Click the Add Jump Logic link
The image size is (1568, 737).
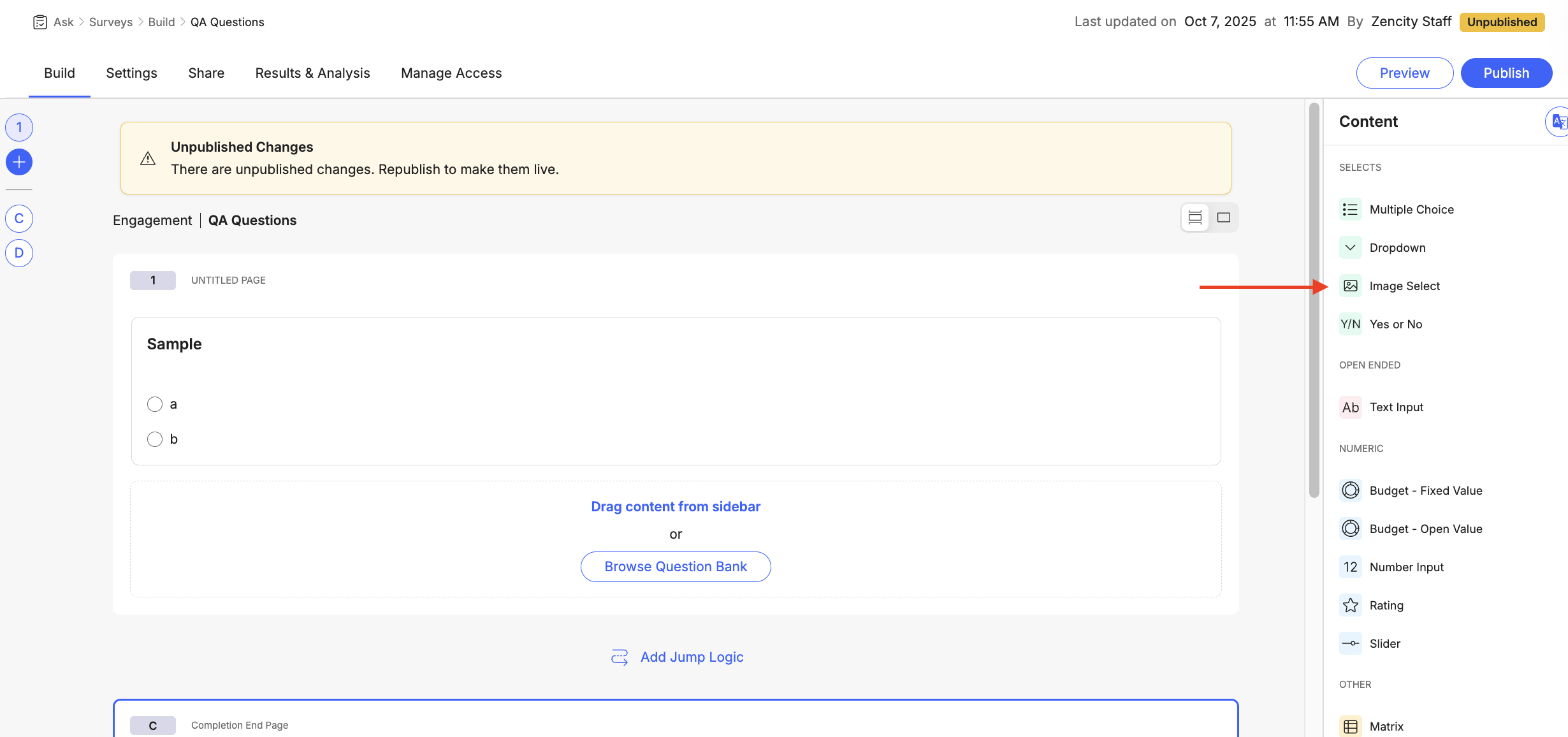(x=692, y=657)
